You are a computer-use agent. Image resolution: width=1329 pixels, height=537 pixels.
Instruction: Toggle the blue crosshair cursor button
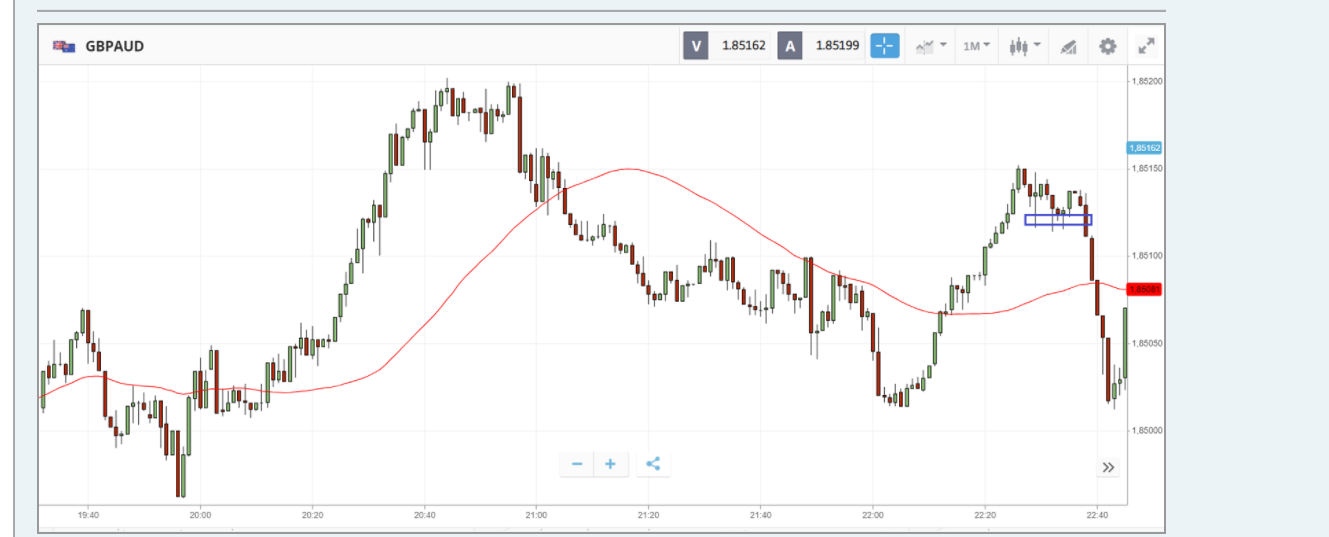click(885, 46)
